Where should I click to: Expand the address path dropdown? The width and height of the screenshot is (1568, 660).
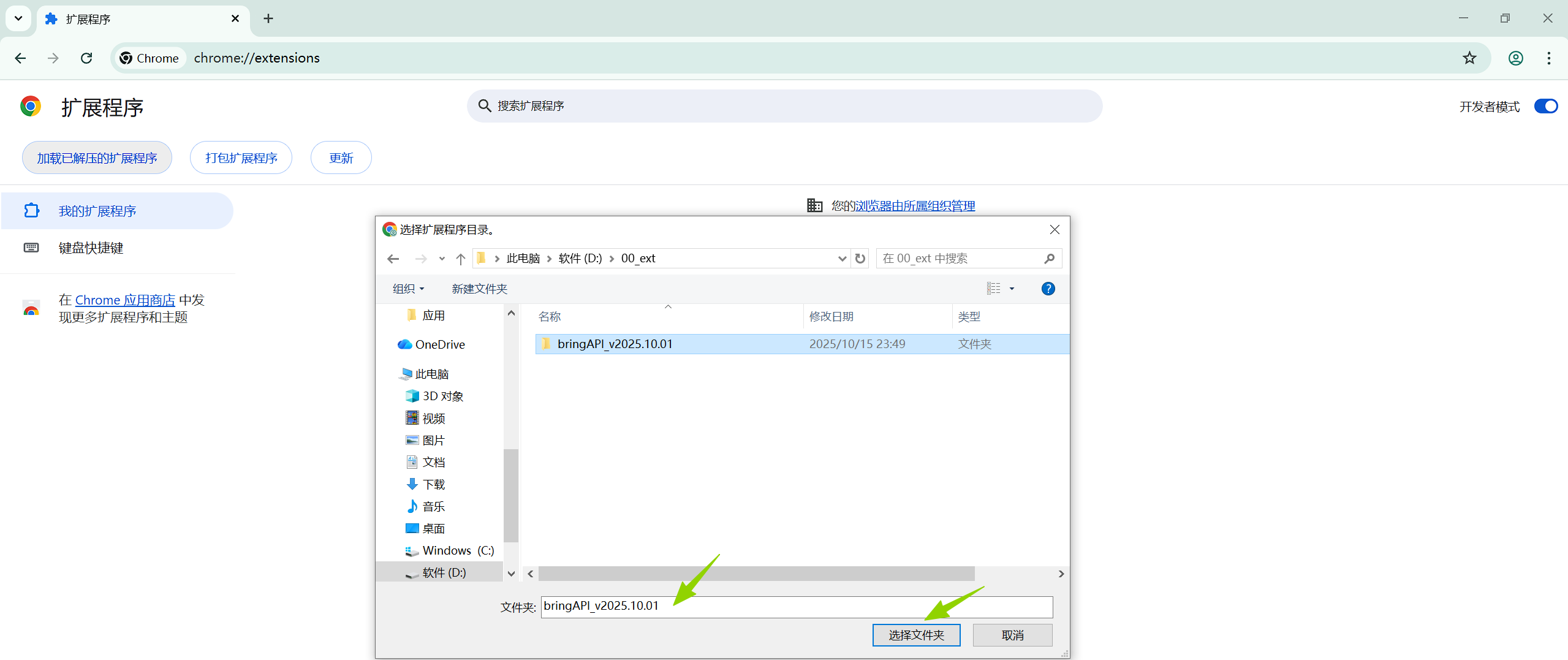click(842, 259)
